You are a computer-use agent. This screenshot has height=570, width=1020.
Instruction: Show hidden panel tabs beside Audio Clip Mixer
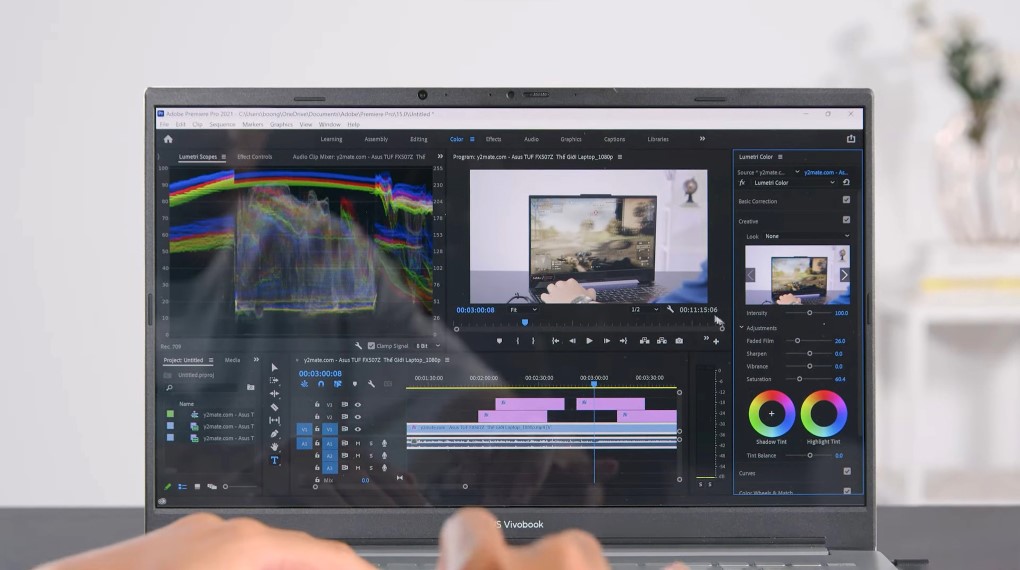click(440, 157)
